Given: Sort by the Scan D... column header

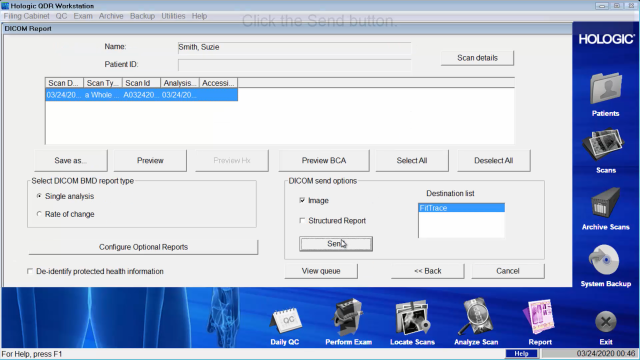Looking at the screenshot, I should coord(64,83).
